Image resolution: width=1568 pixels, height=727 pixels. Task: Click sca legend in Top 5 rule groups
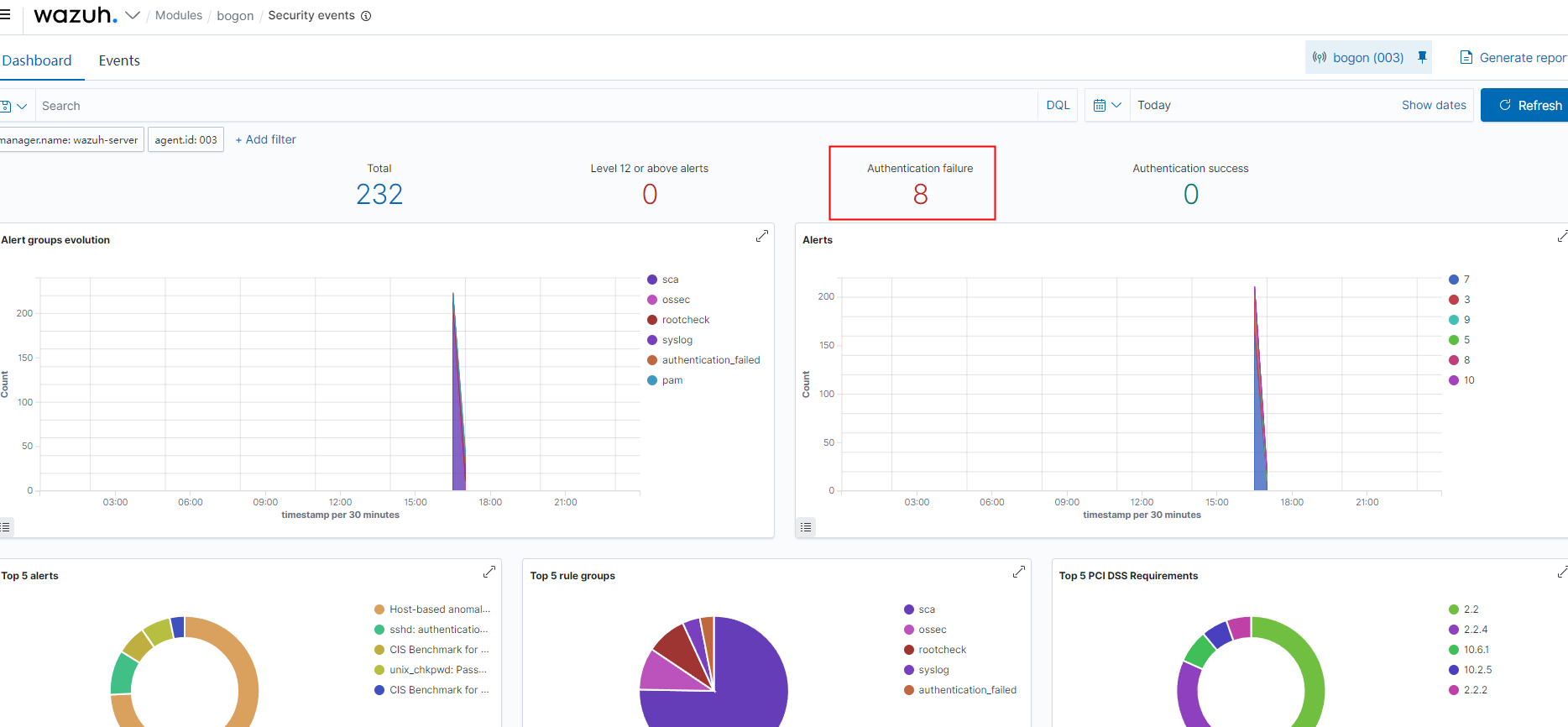pos(919,609)
